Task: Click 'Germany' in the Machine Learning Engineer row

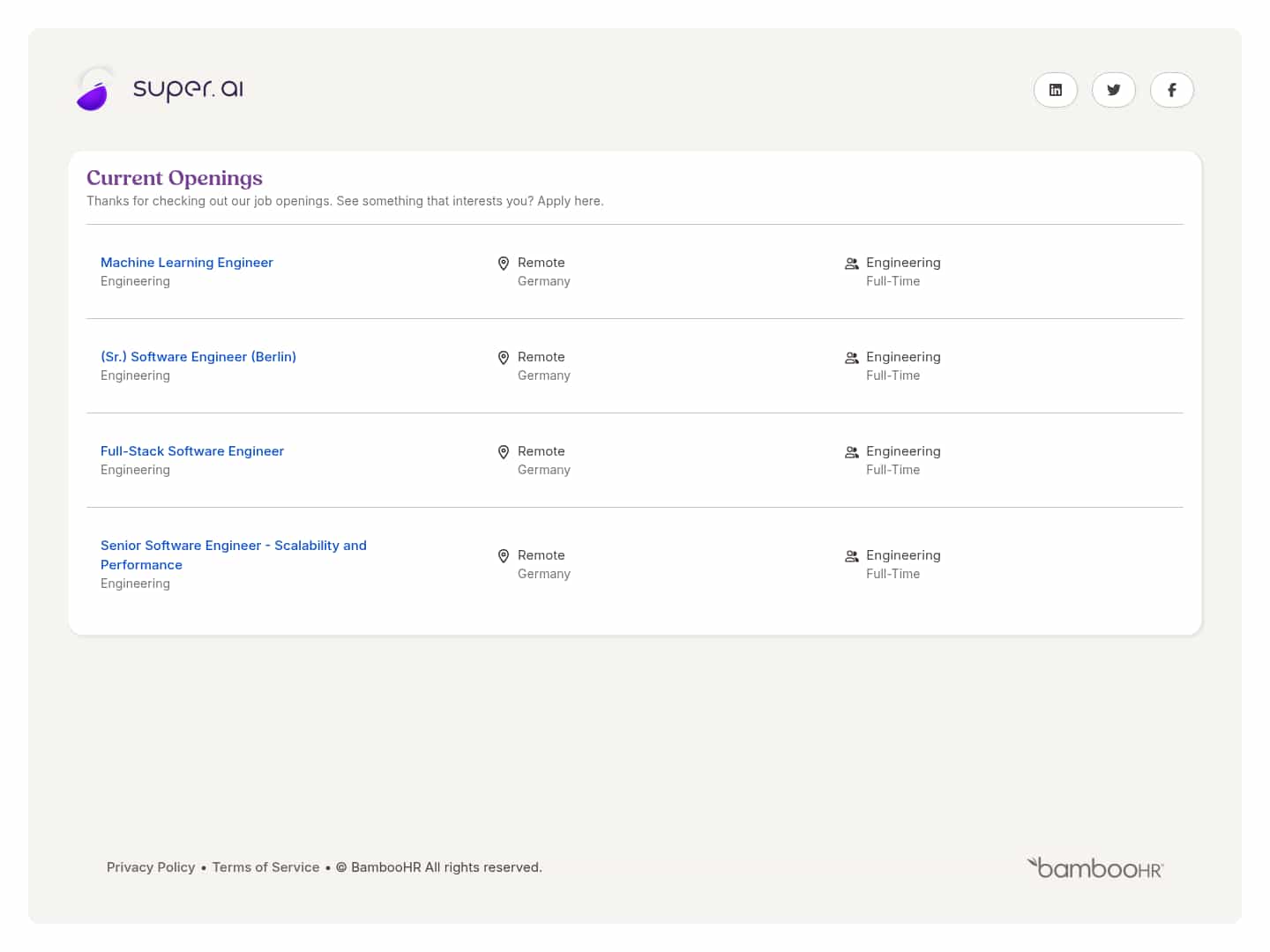Action: click(x=544, y=281)
